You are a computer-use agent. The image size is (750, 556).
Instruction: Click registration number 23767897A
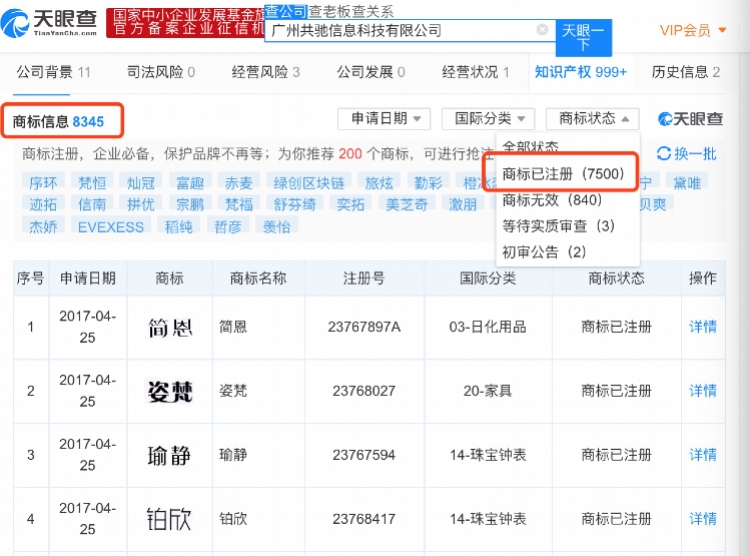point(364,327)
